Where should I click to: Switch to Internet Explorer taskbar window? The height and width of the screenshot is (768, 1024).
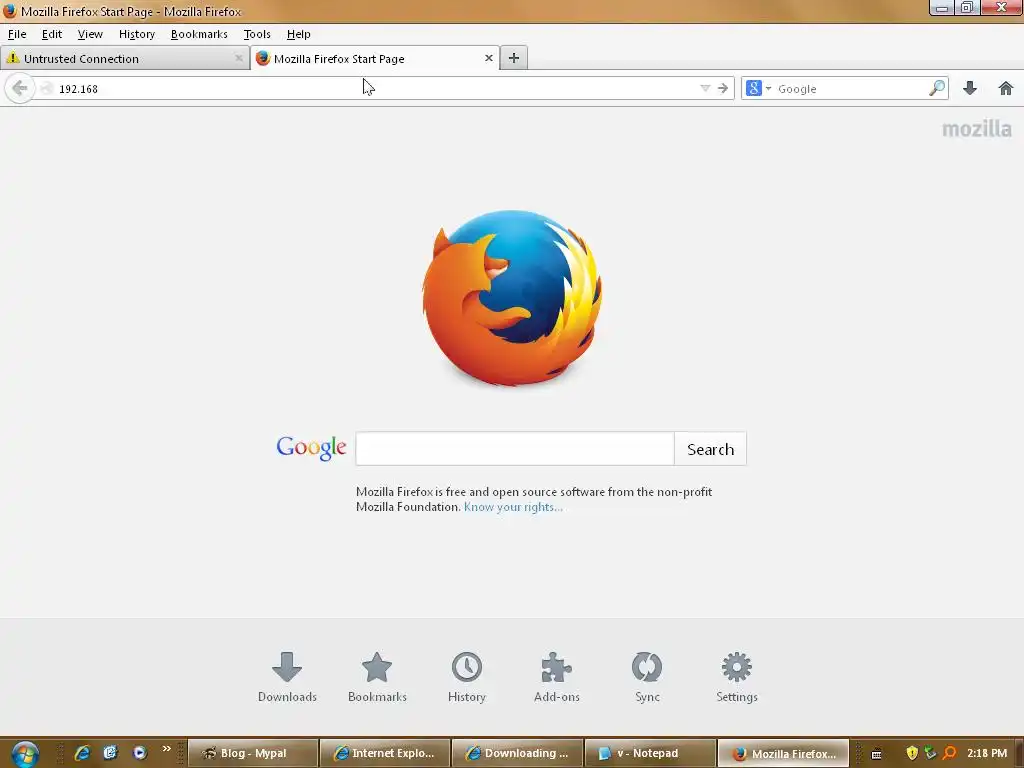point(385,753)
